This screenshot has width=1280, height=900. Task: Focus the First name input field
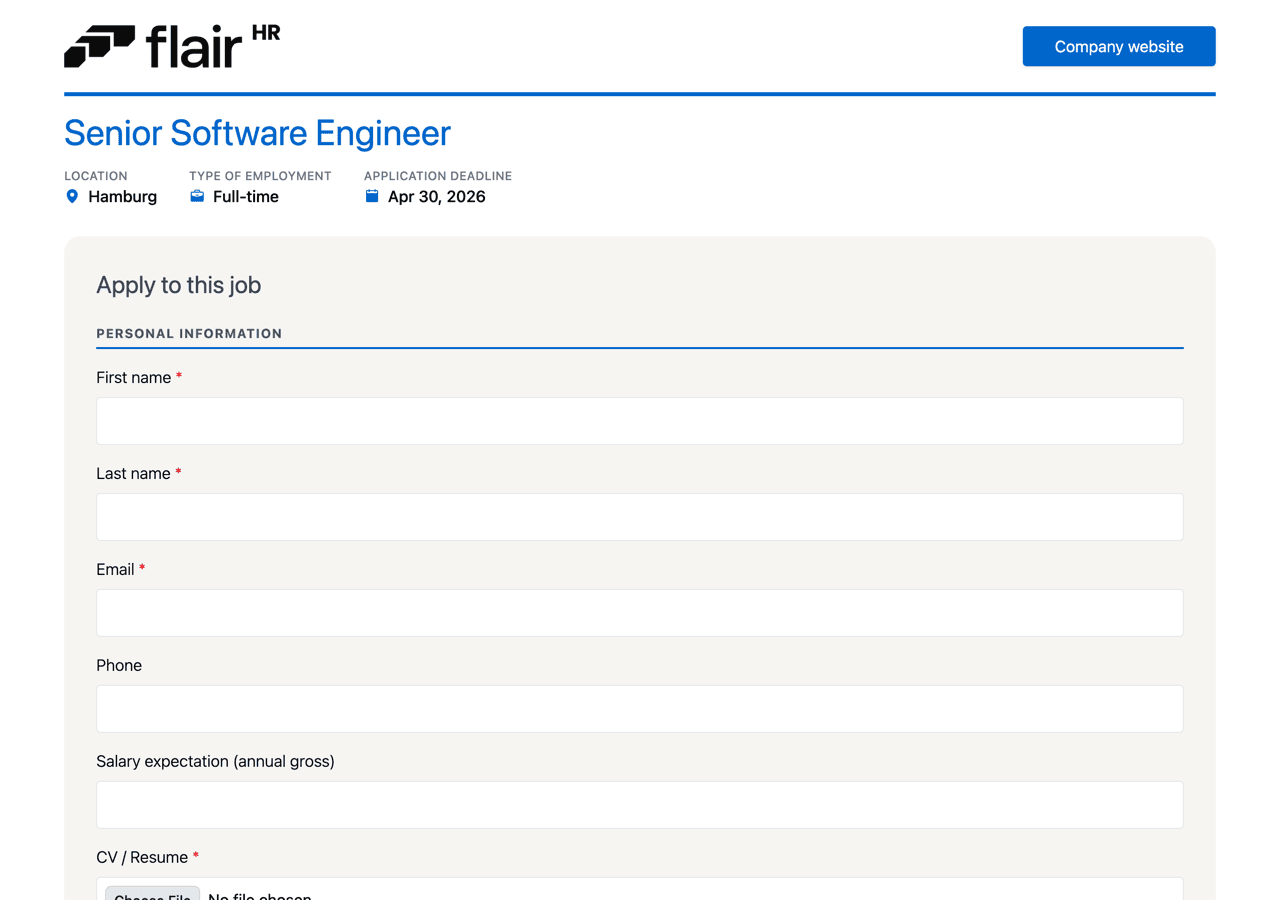[x=640, y=421]
